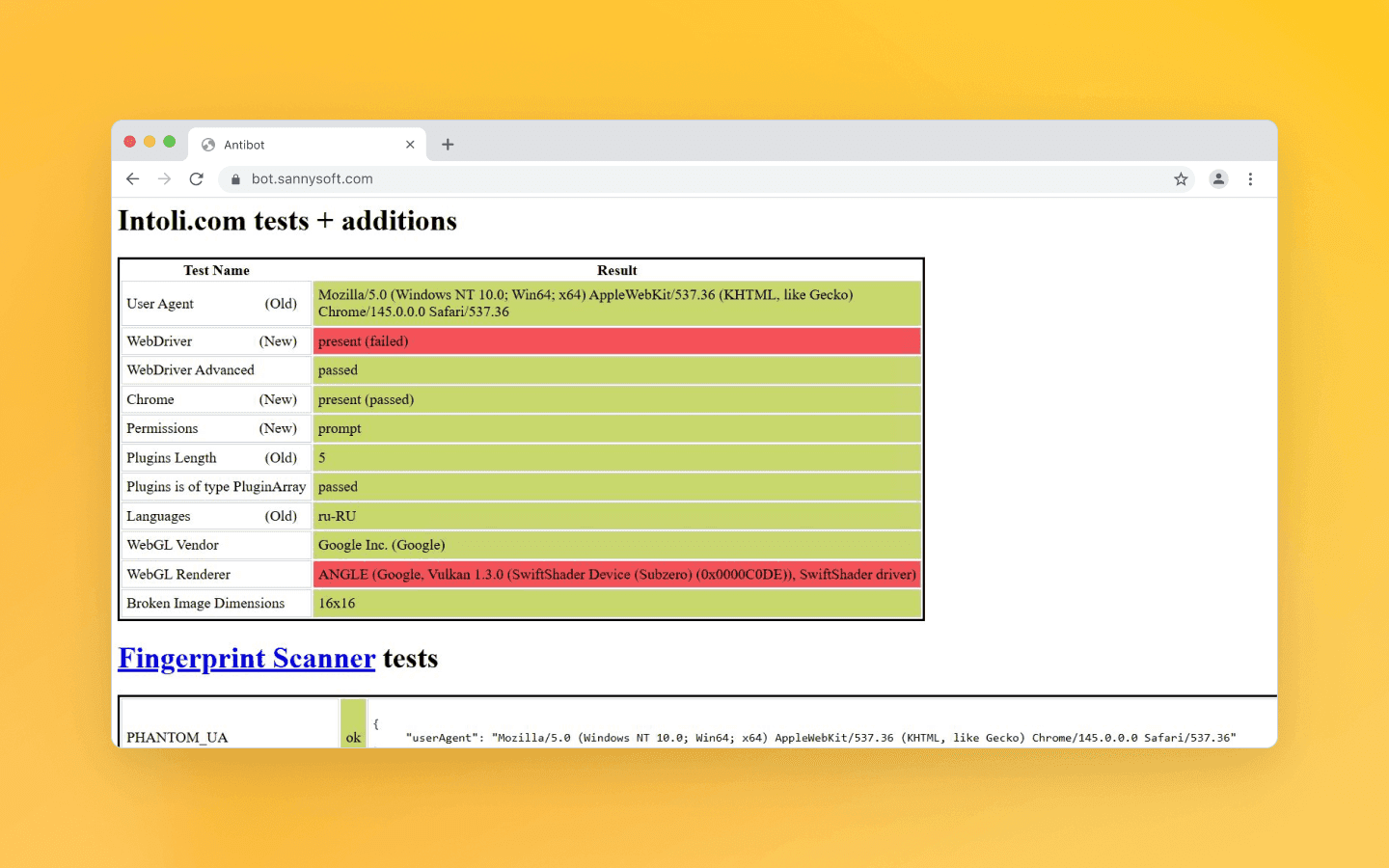Click the 'Broken Image Dimensions' row label
The height and width of the screenshot is (868, 1389).
(216, 604)
